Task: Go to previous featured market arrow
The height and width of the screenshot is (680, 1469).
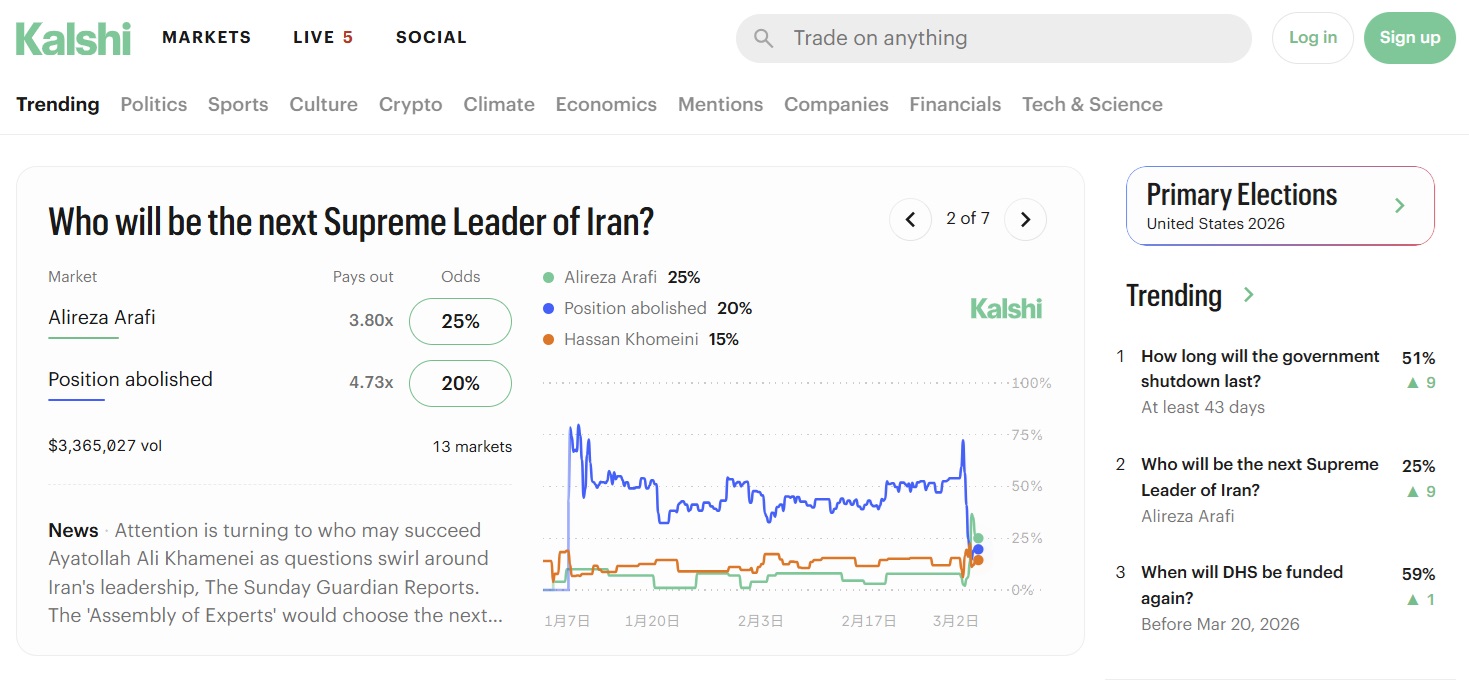Action: tap(910, 219)
